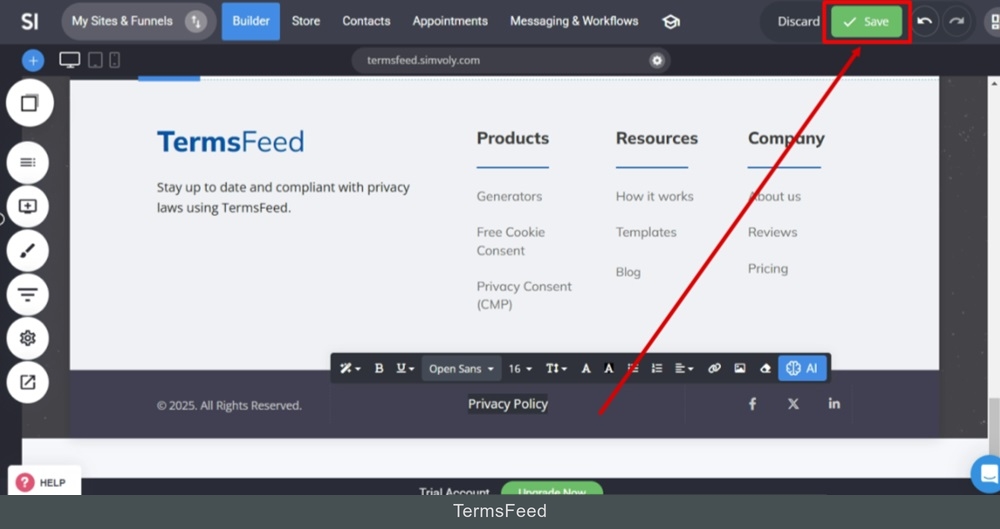Open the Contacts menu

366,21
